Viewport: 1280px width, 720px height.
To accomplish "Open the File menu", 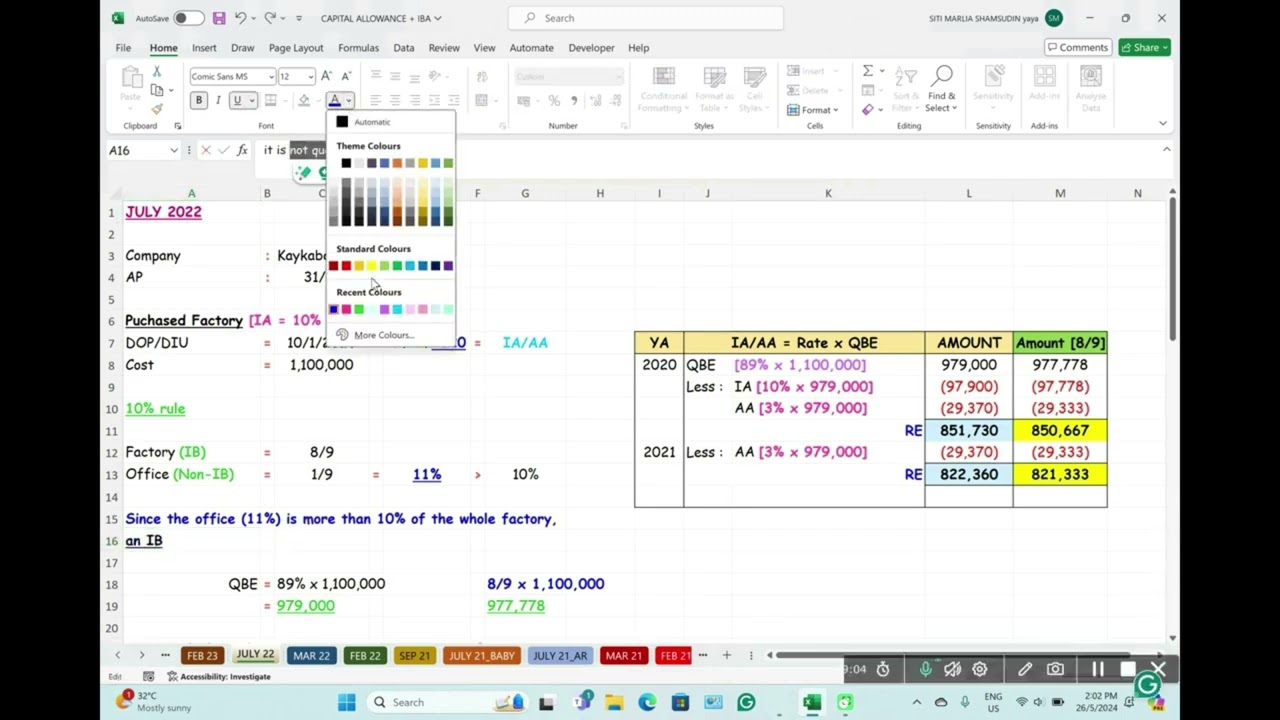I will tap(123, 47).
